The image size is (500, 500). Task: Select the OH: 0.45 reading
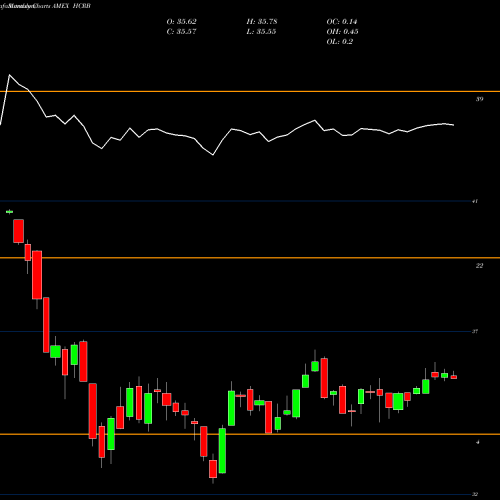point(343,32)
